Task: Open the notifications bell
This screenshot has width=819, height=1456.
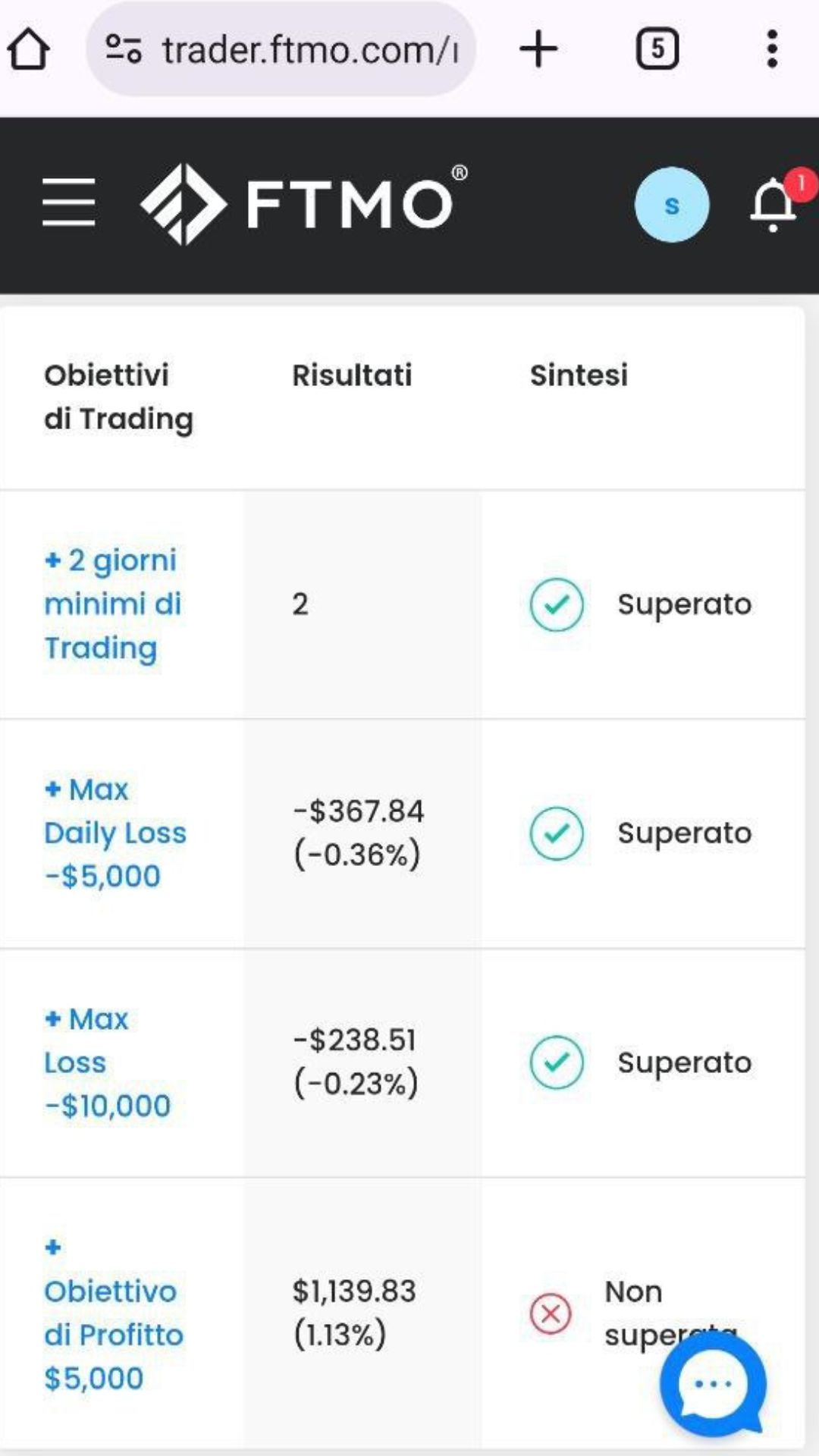Action: (773, 205)
